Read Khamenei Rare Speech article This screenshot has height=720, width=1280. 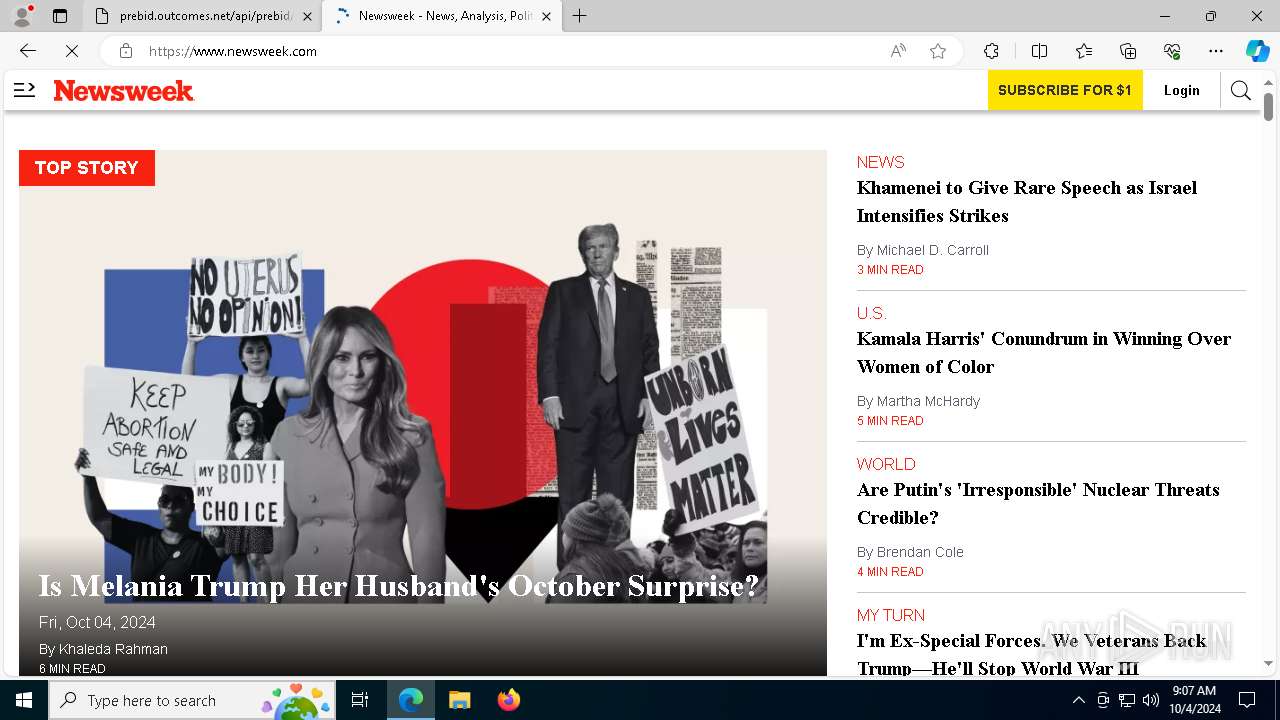click(x=1027, y=202)
